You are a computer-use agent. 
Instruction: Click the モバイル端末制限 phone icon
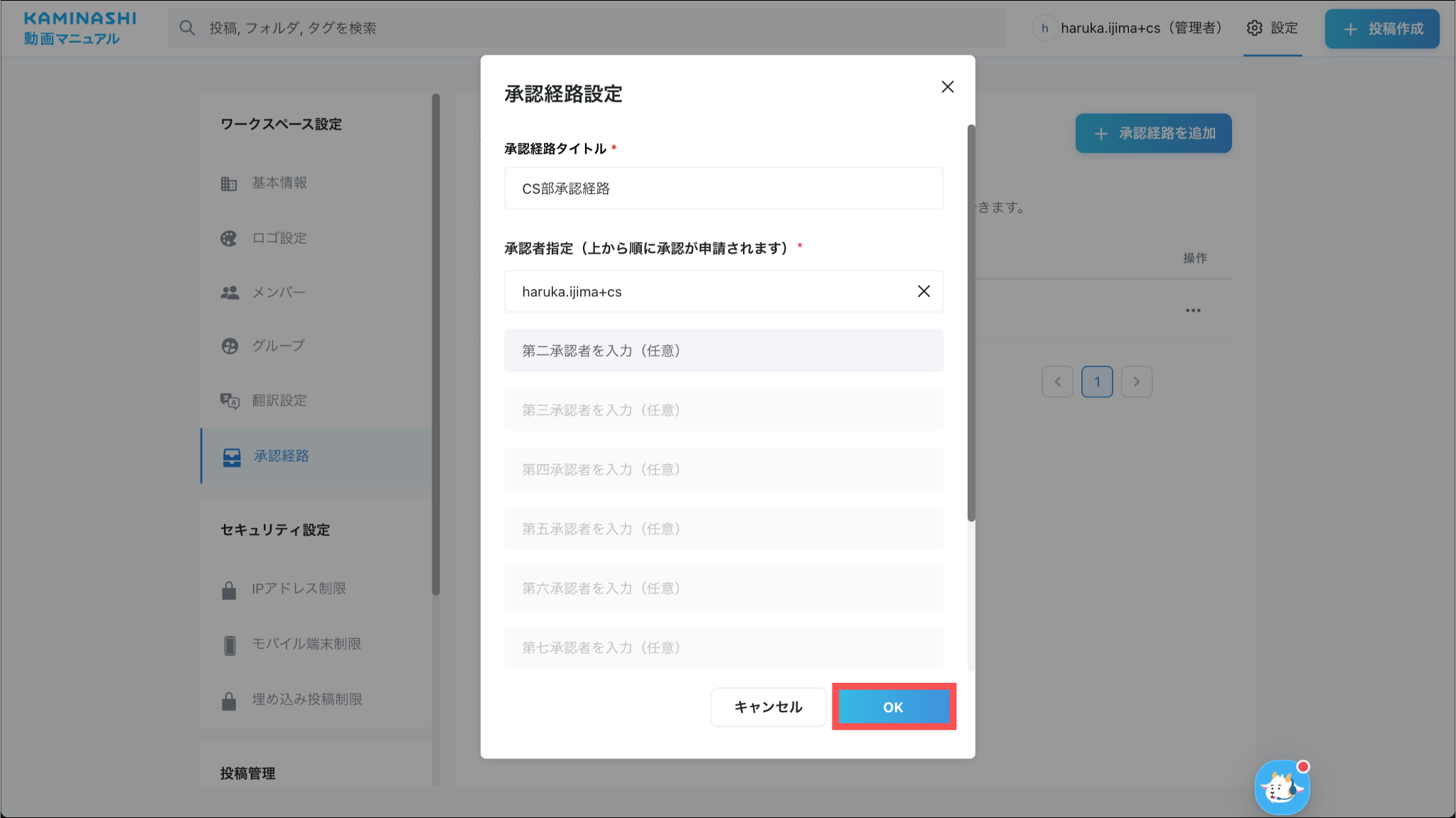click(x=229, y=645)
